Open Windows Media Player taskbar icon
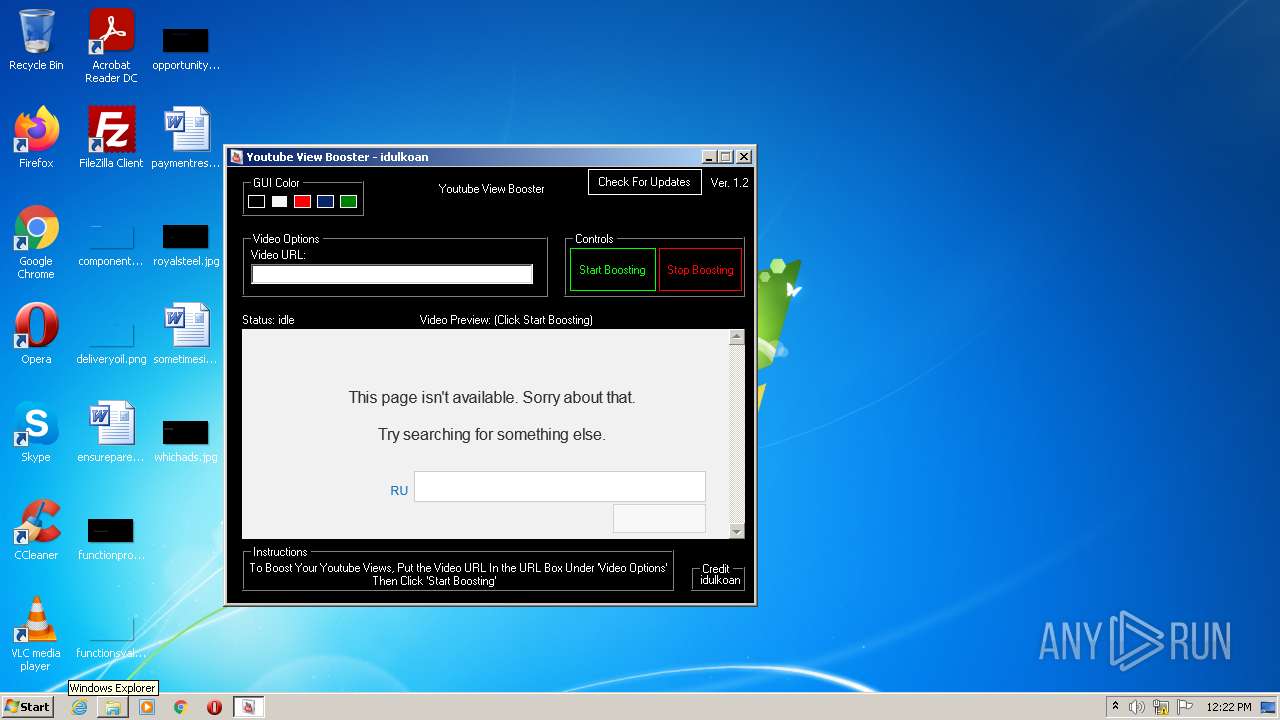1280x720 pixels. click(x=147, y=707)
